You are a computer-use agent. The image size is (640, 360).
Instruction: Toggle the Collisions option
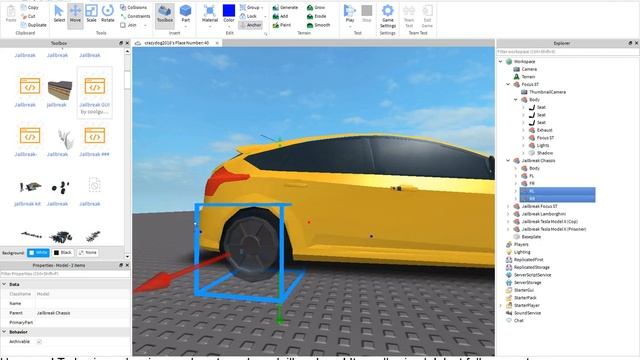[134, 7]
